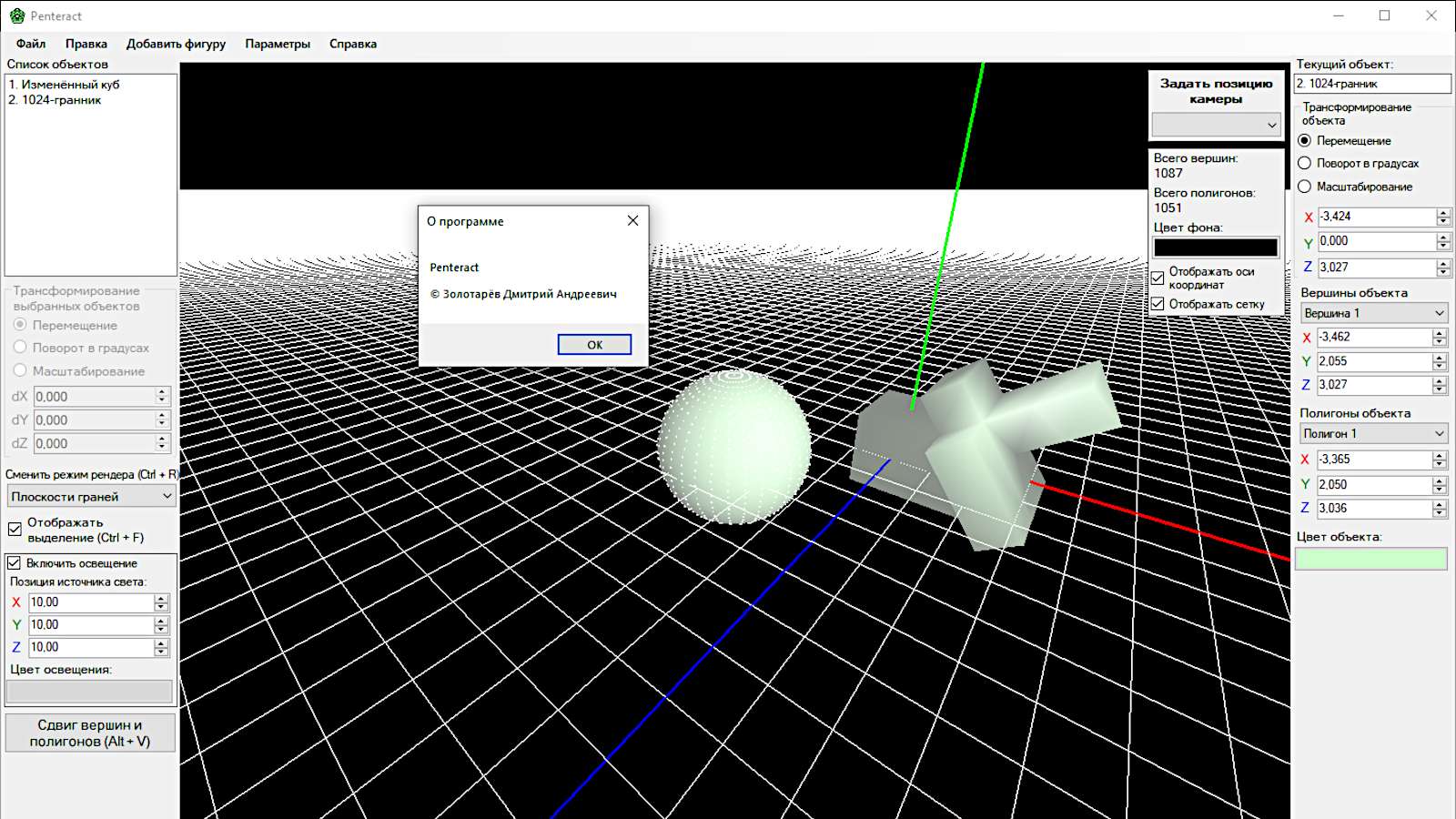Disable Включить освещение checkbox
Image resolution: width=1456 pixels, height=819 pixels.
(x=15, y=563)
